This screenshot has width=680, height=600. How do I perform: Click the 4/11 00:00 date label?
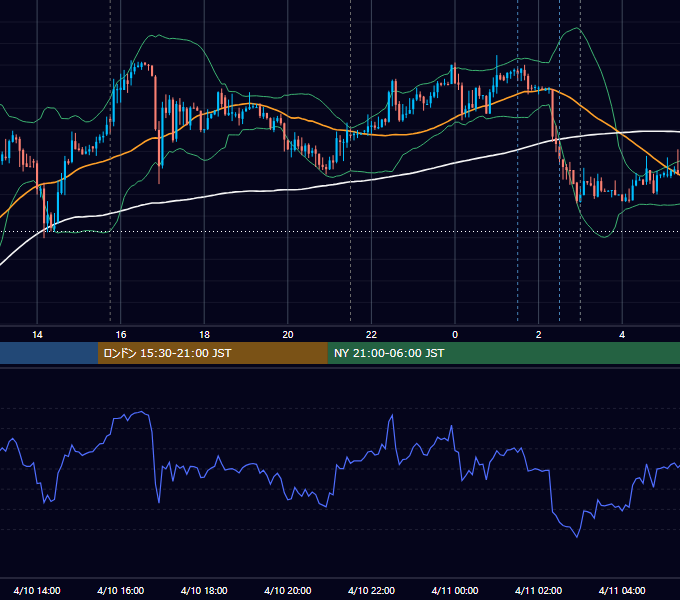455,590
